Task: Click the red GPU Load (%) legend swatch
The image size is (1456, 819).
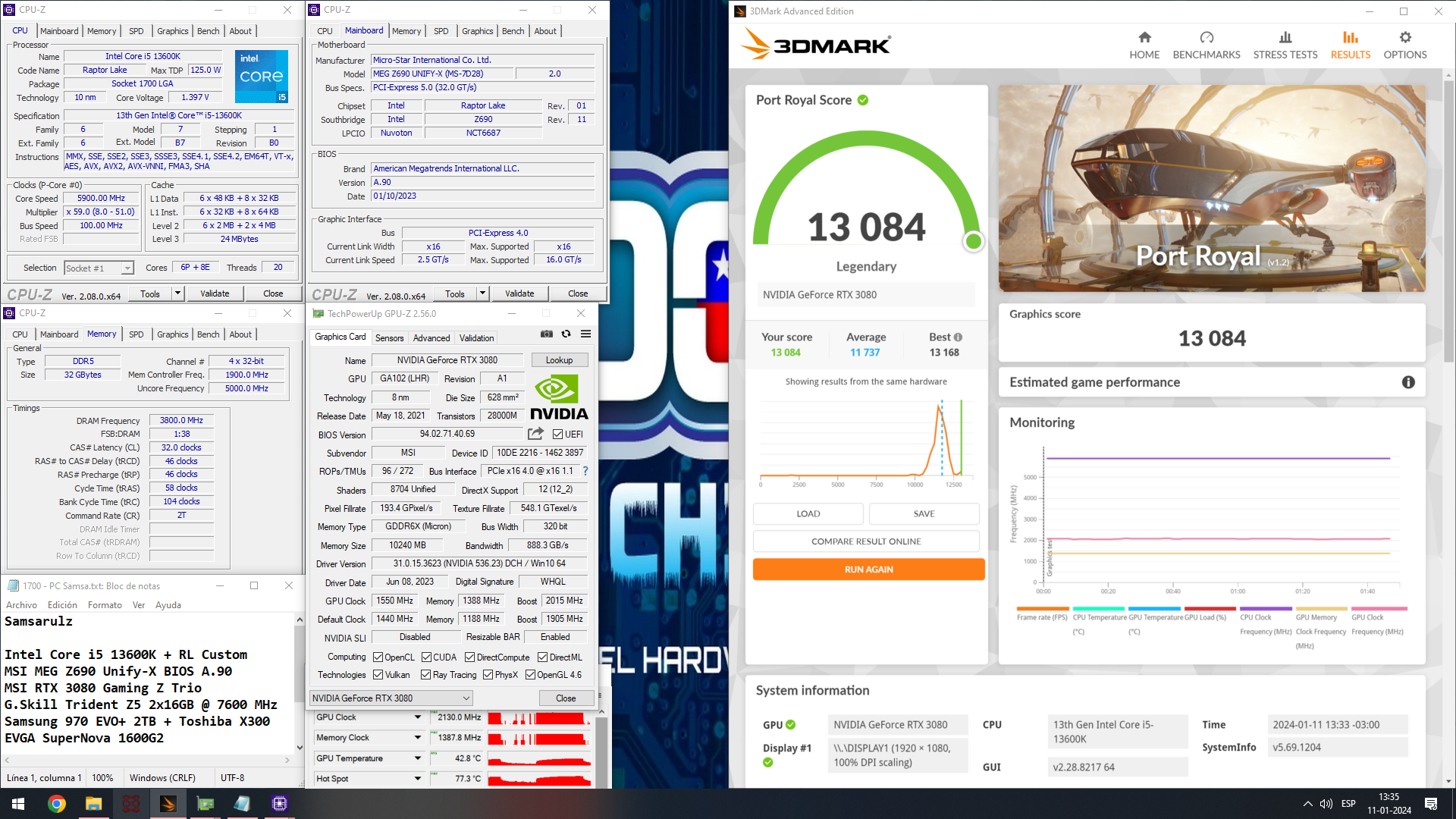Action: point(1210,608)
